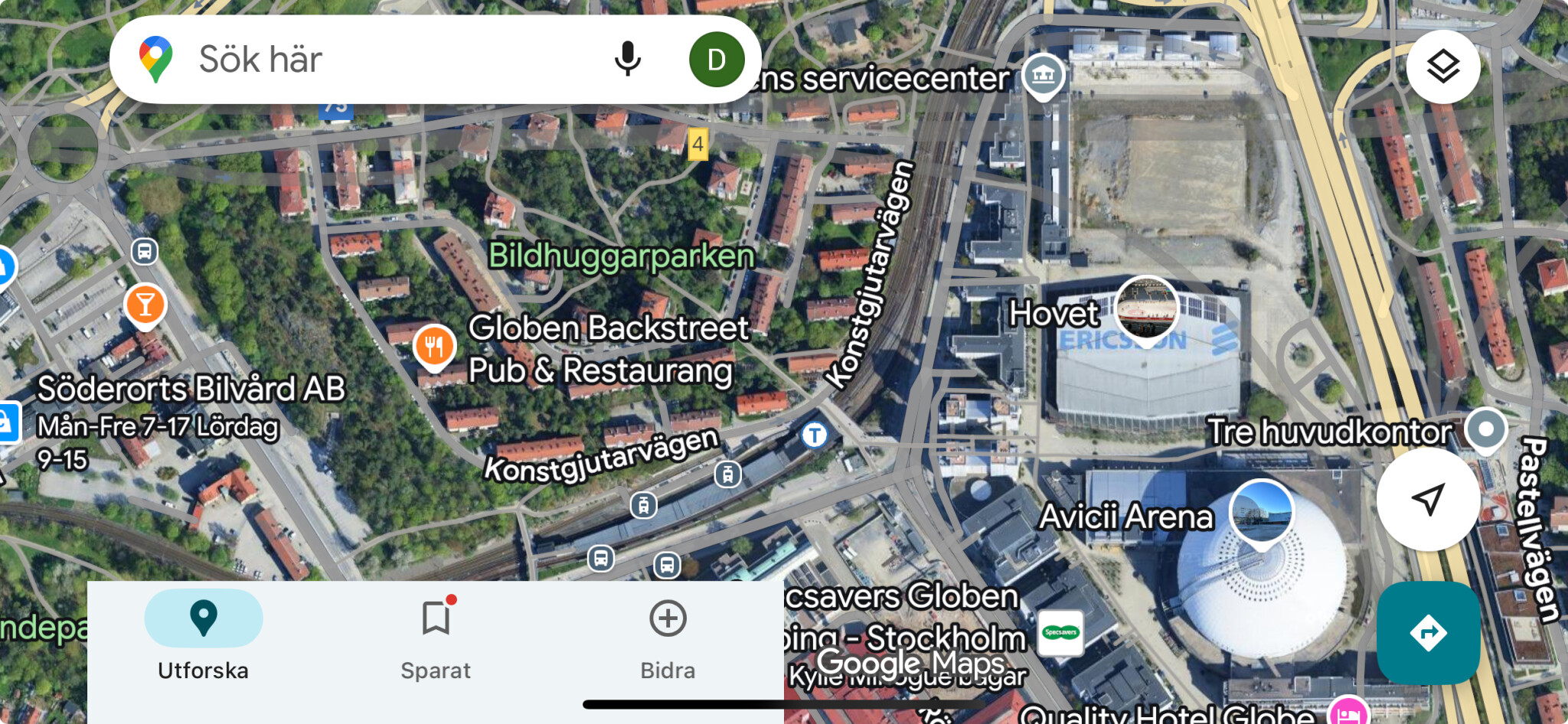Open the Sparat tab
This screenshot has height=724, width=1568.
click(x=436, y=639)
